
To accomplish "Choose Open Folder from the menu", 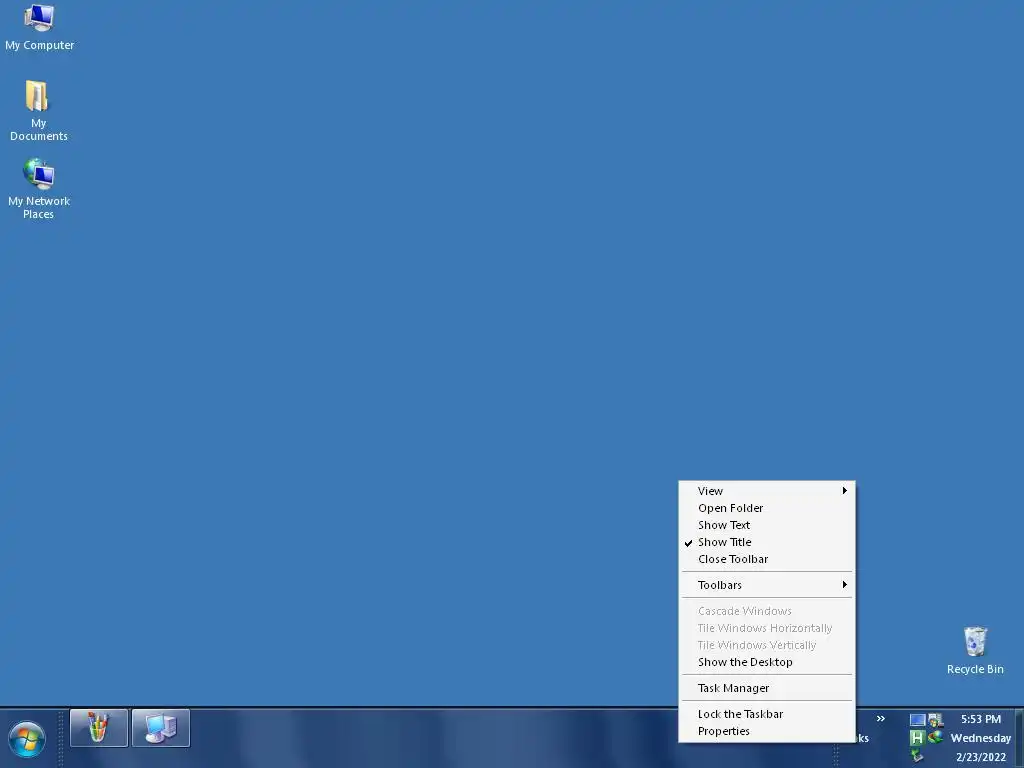I will [x=767, y=508].
